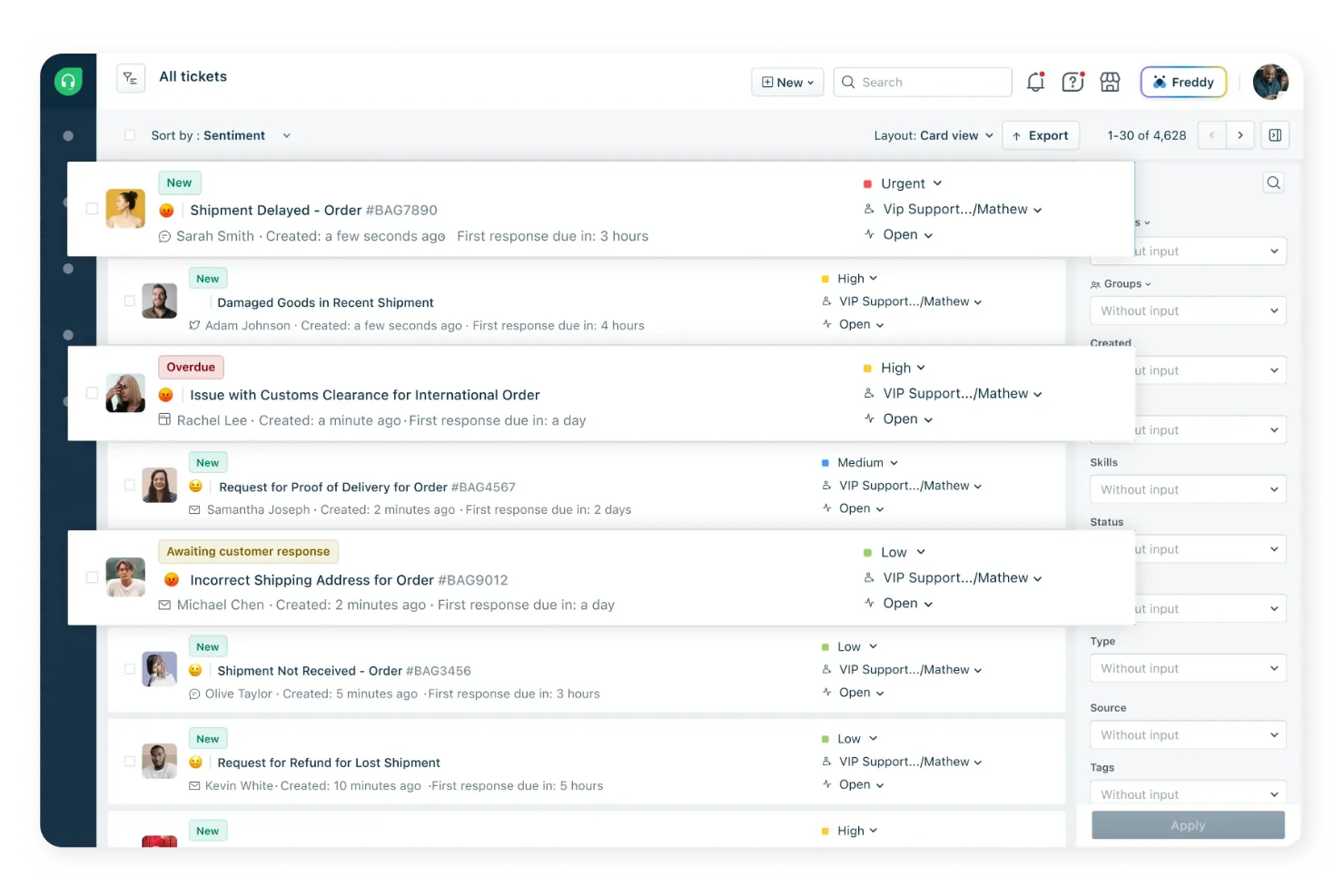Screen dimensions: 1344x896
Task: Click the expand view icon beside pagination arrows
Action: click(x=1275, y=134)
